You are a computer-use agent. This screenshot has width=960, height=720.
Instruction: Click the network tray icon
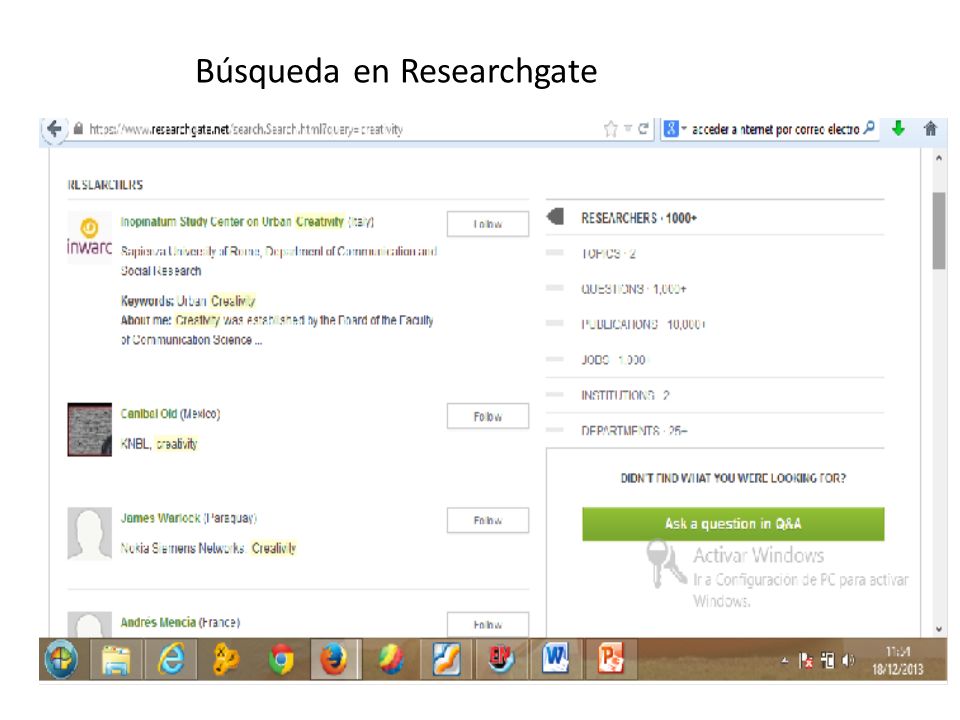827,660
